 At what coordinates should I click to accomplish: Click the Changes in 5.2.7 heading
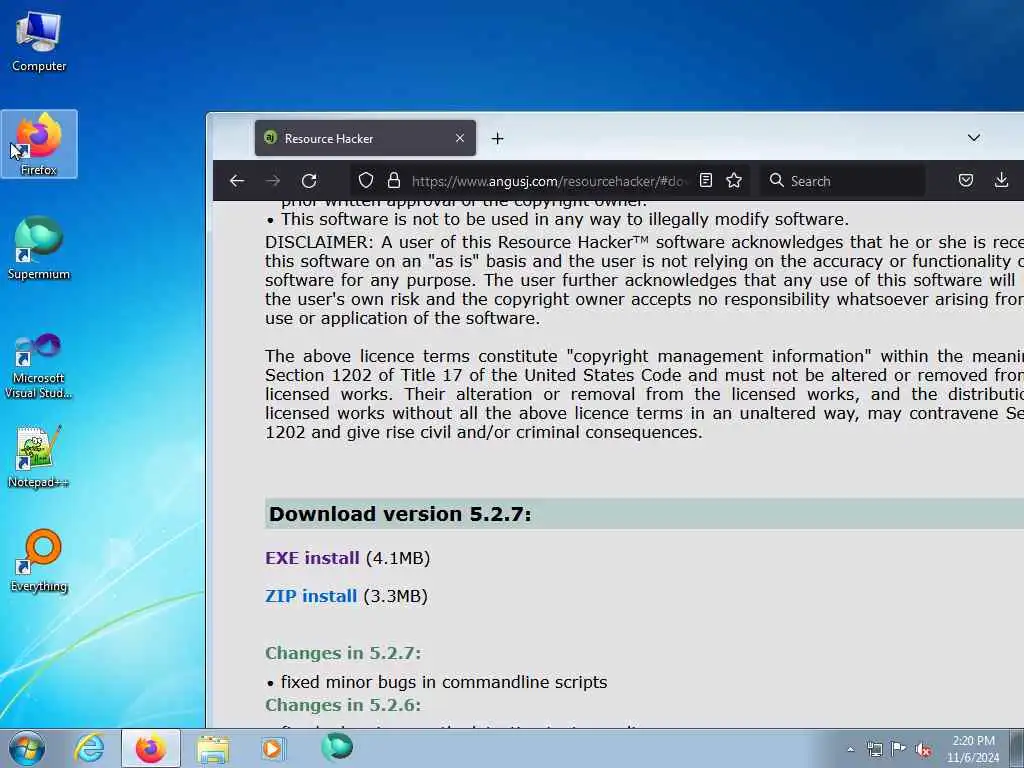tap(344, 653)
